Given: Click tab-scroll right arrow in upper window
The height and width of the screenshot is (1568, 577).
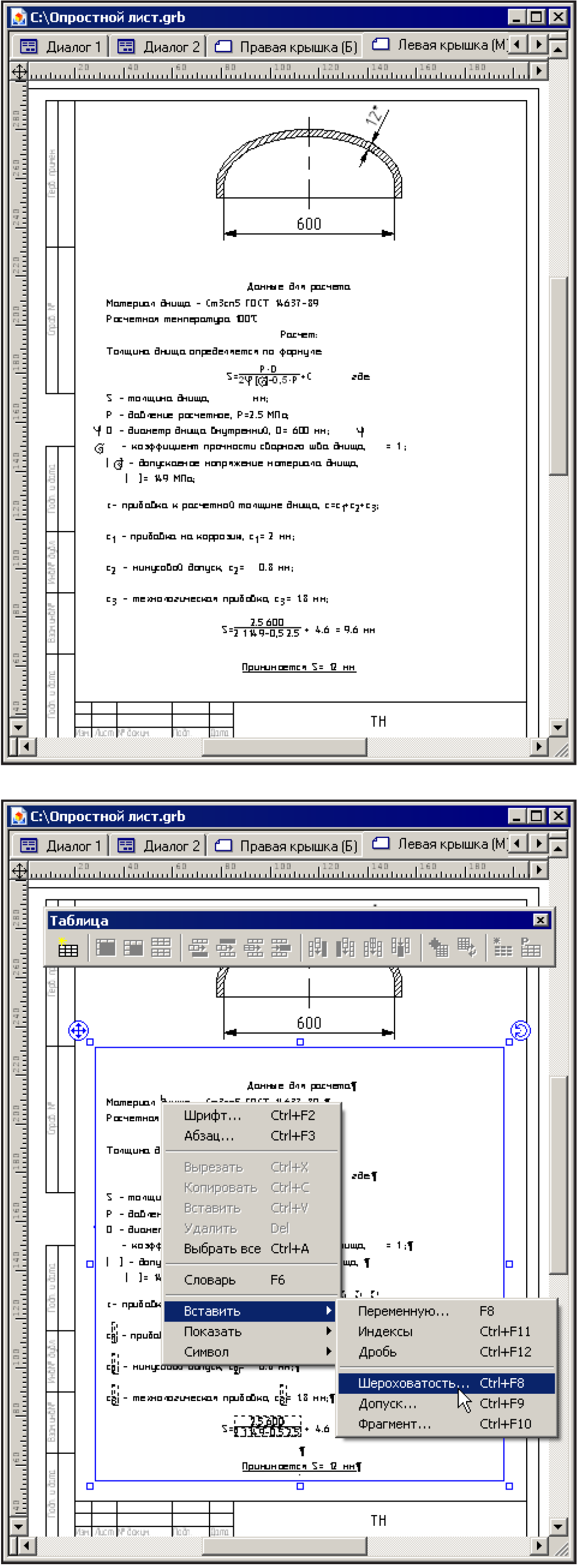Looking at the screenshot, I should coord(537,44).
